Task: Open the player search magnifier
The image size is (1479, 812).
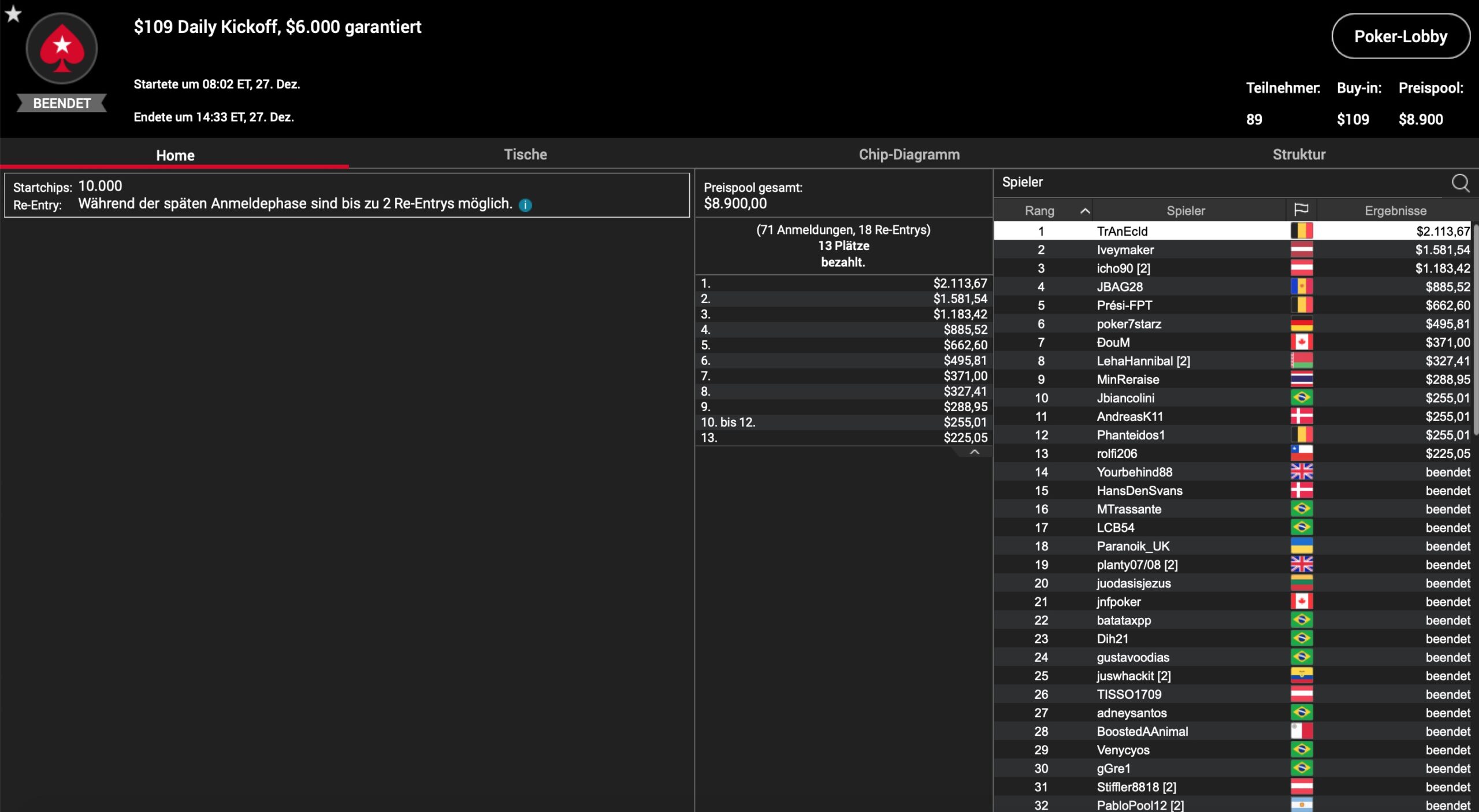Action: point(1460,183)
